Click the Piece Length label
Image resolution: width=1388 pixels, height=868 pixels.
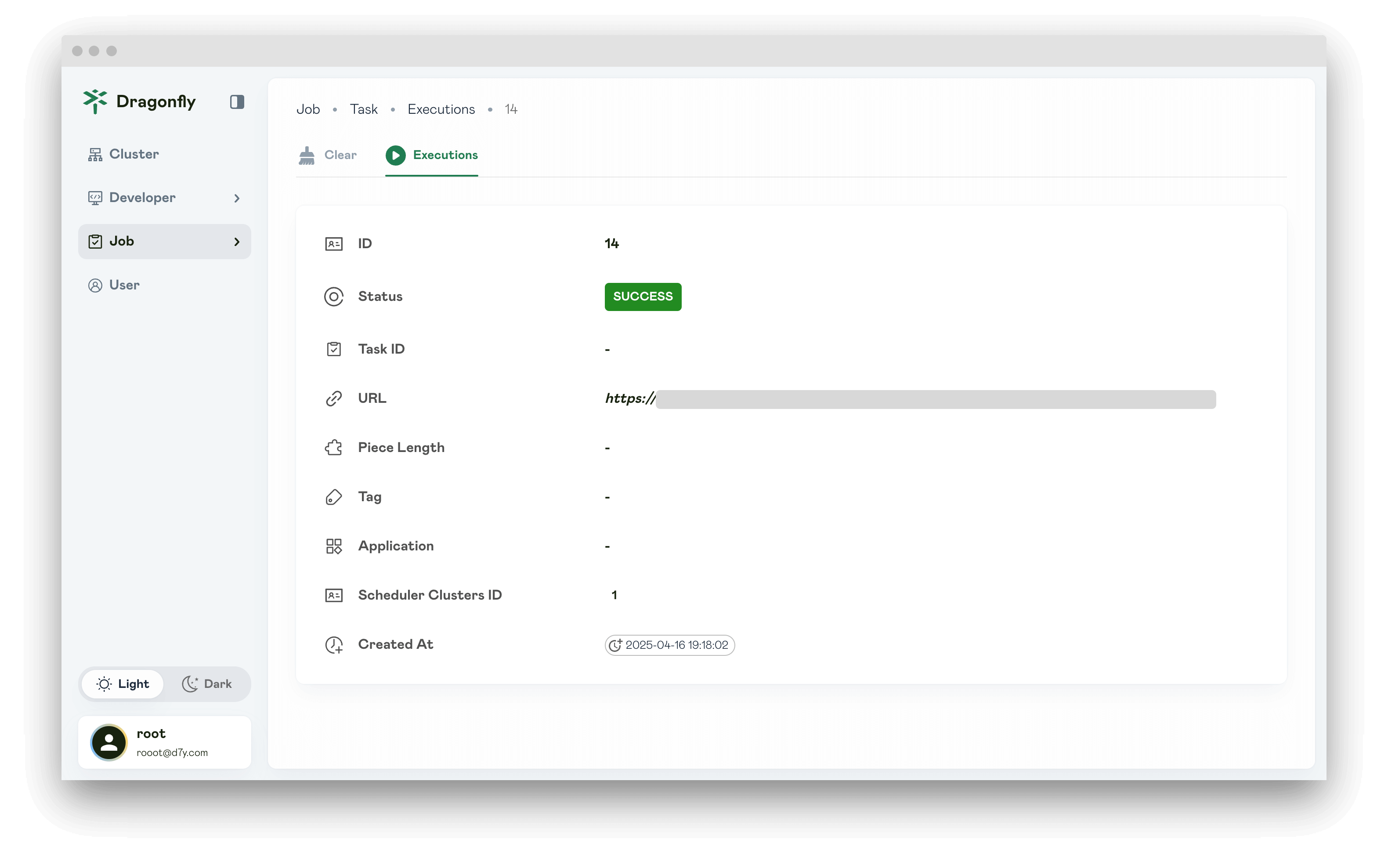click(401, 448)
